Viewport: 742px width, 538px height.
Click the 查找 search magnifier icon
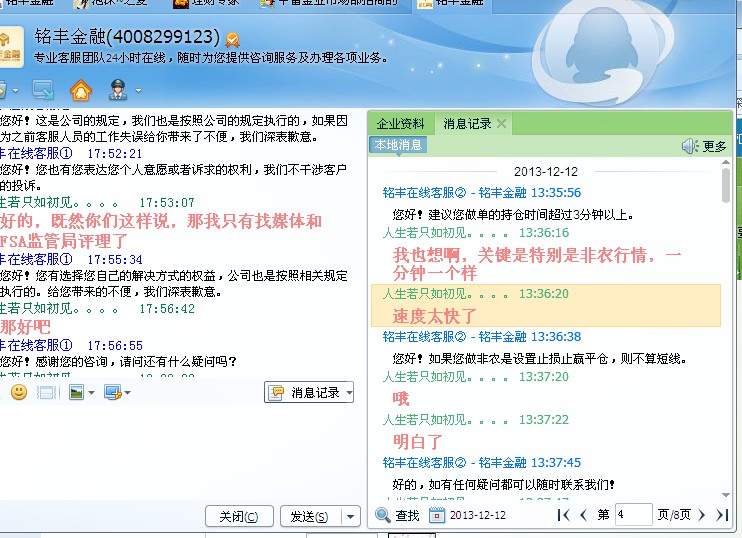pos(382,515)
